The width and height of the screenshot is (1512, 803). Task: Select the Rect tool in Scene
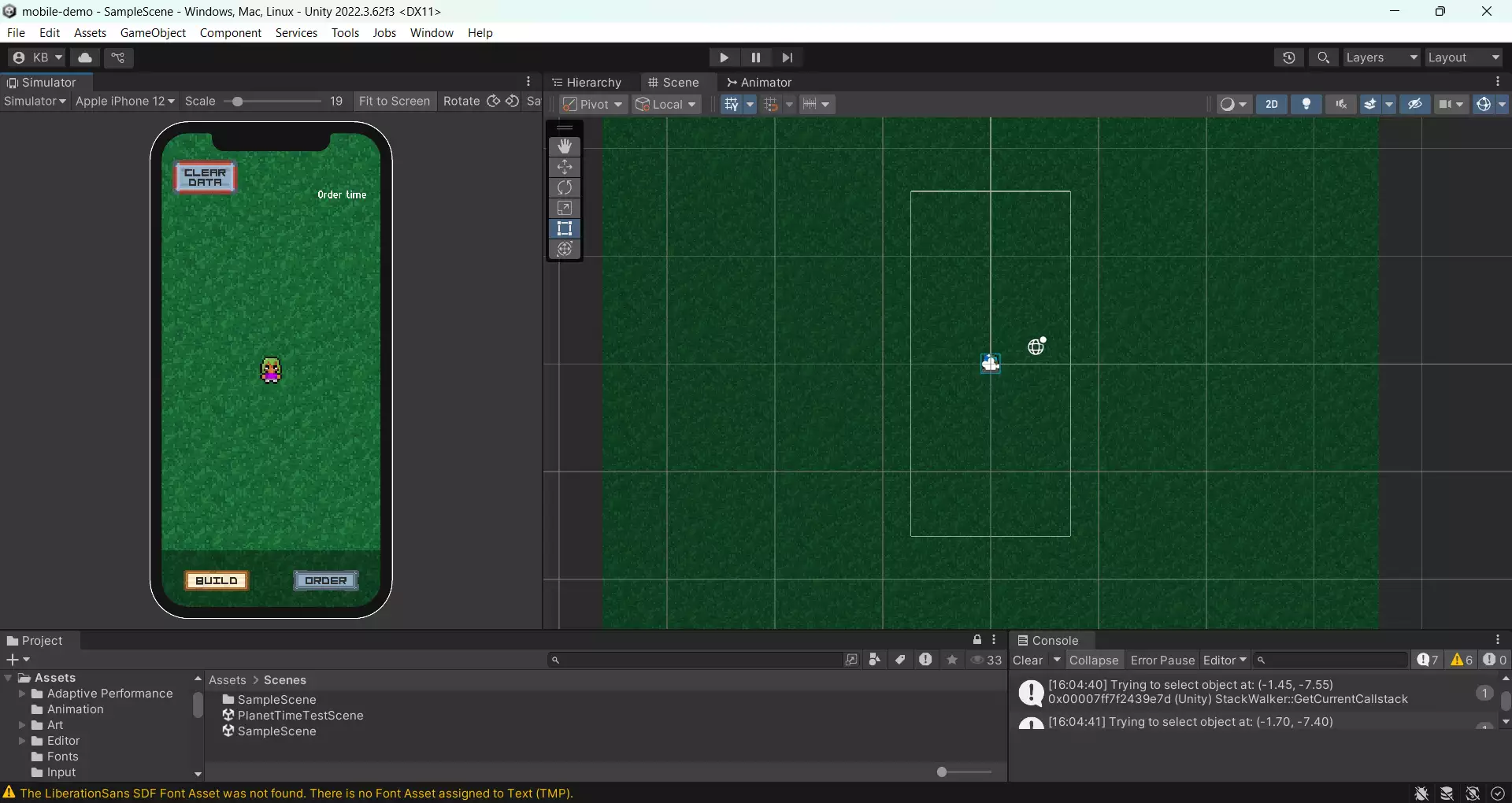564,228
